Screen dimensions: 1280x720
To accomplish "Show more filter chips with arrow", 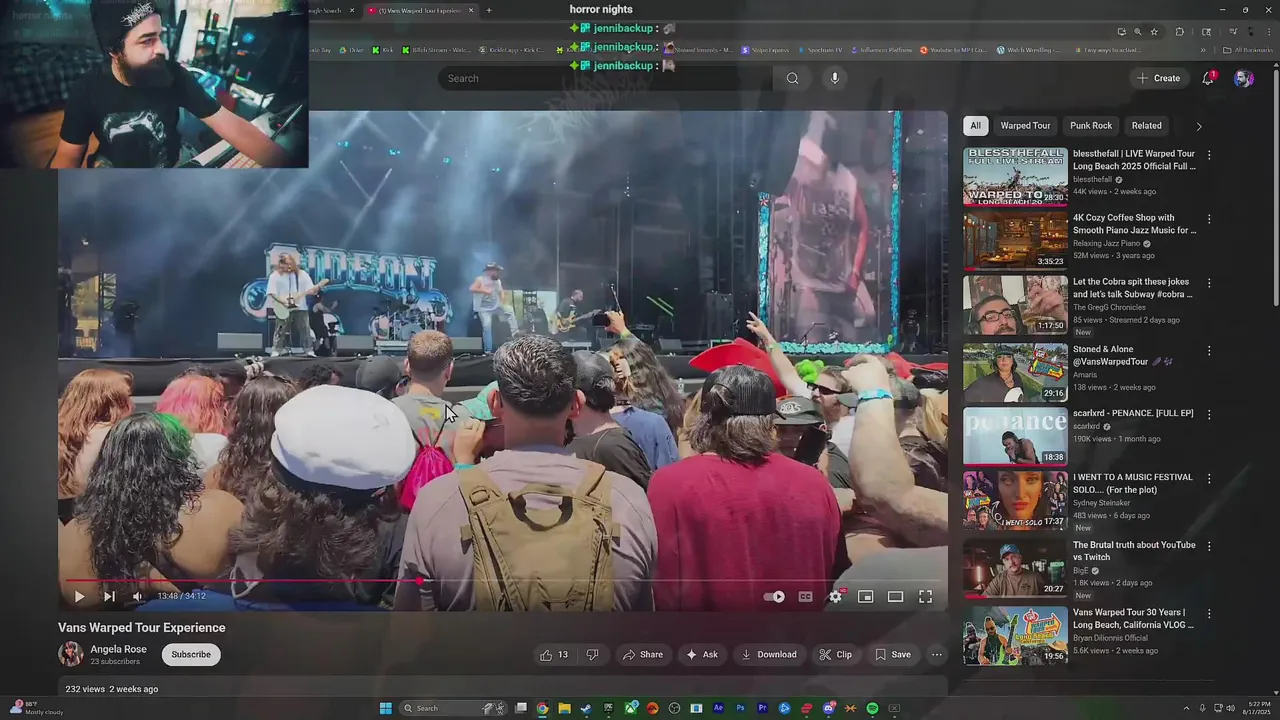I will click(x=1199, y=126).
